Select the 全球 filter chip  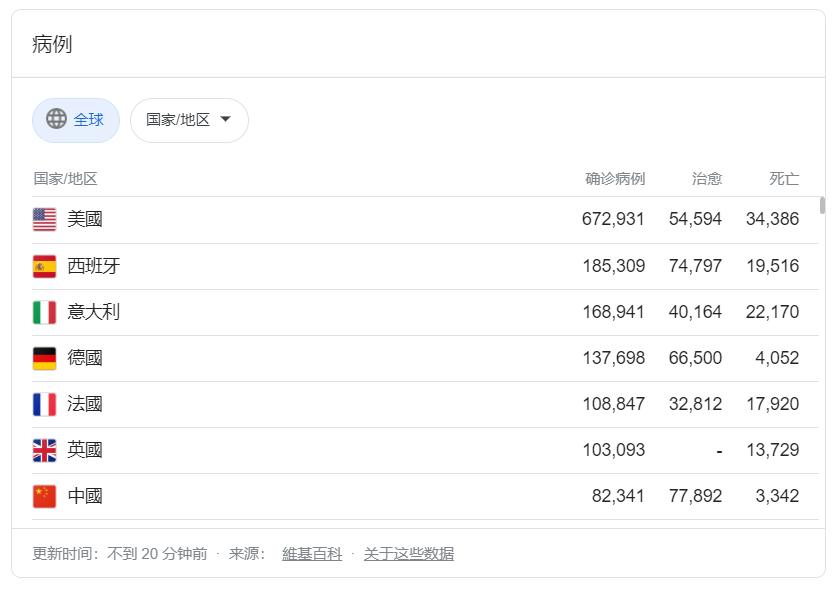tap(76, 119)
